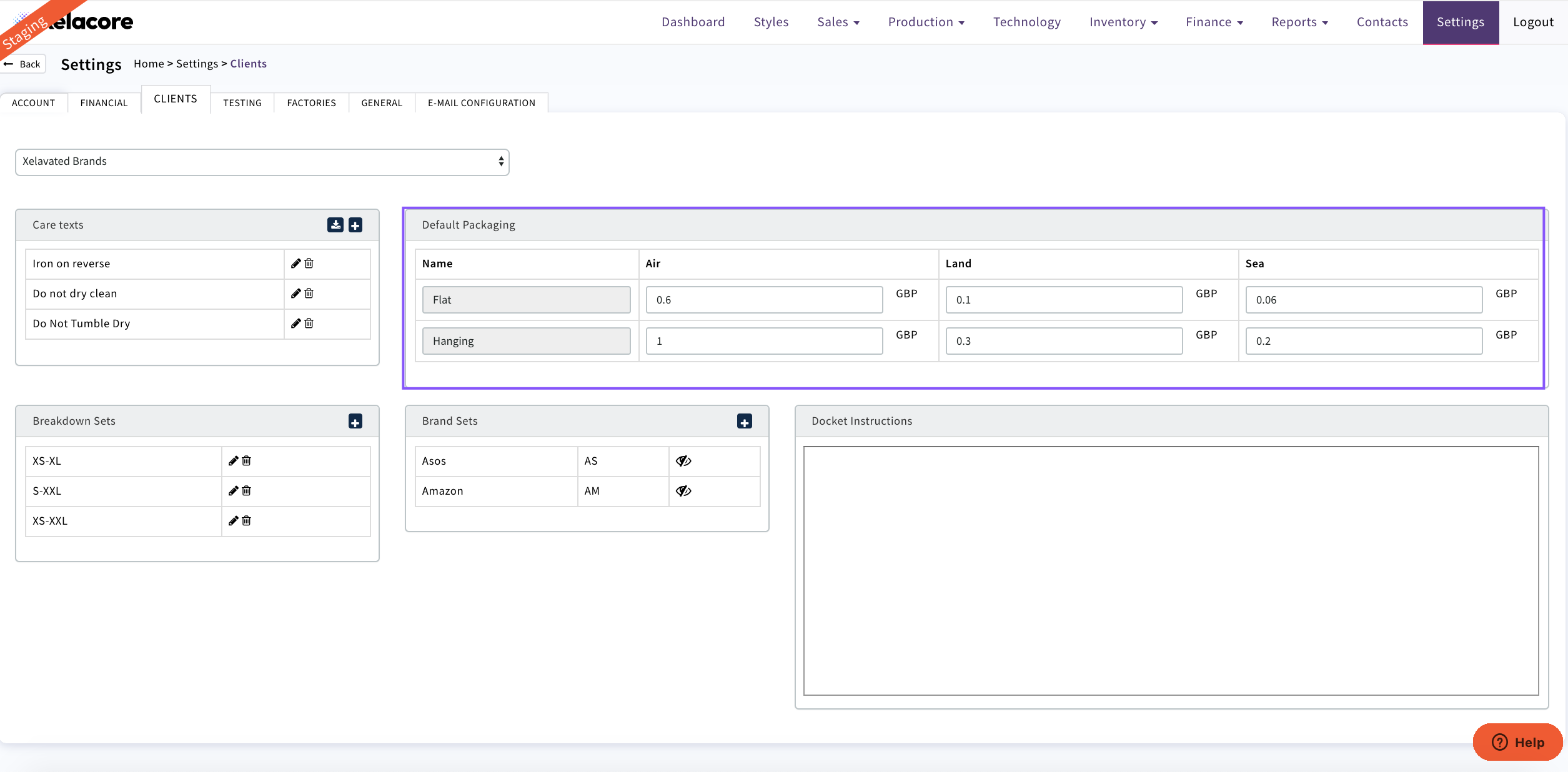Add a new care text
This screenshot has width=1568, height=772.
355,225
